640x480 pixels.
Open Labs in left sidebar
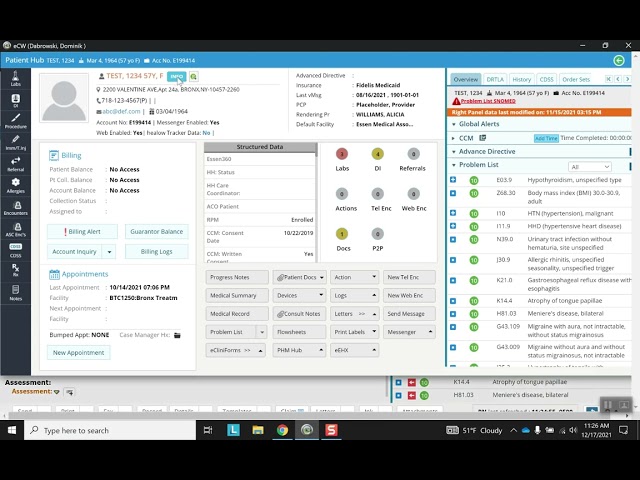coord(16,78)
